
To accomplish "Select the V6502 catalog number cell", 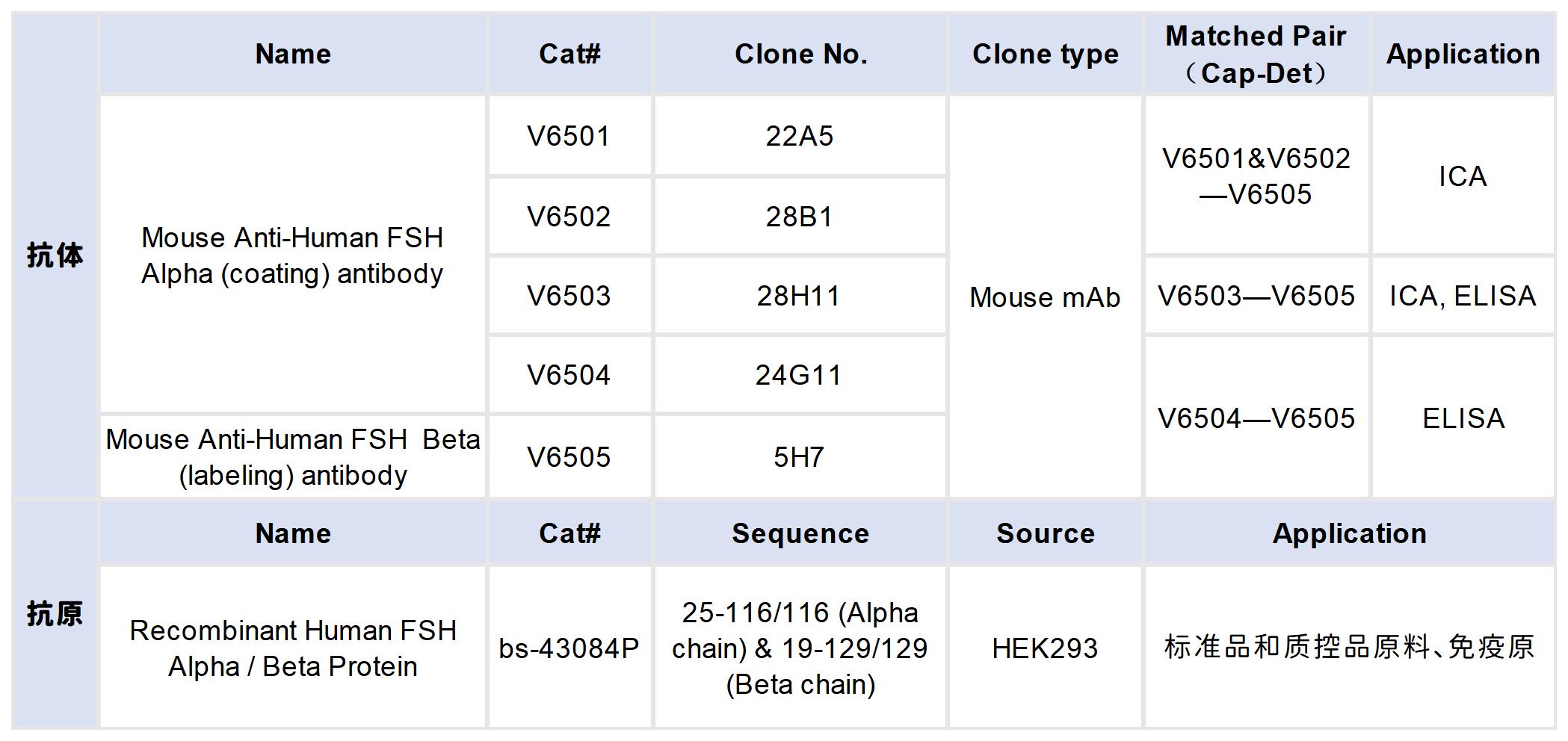I will click(x=569, y=217).
